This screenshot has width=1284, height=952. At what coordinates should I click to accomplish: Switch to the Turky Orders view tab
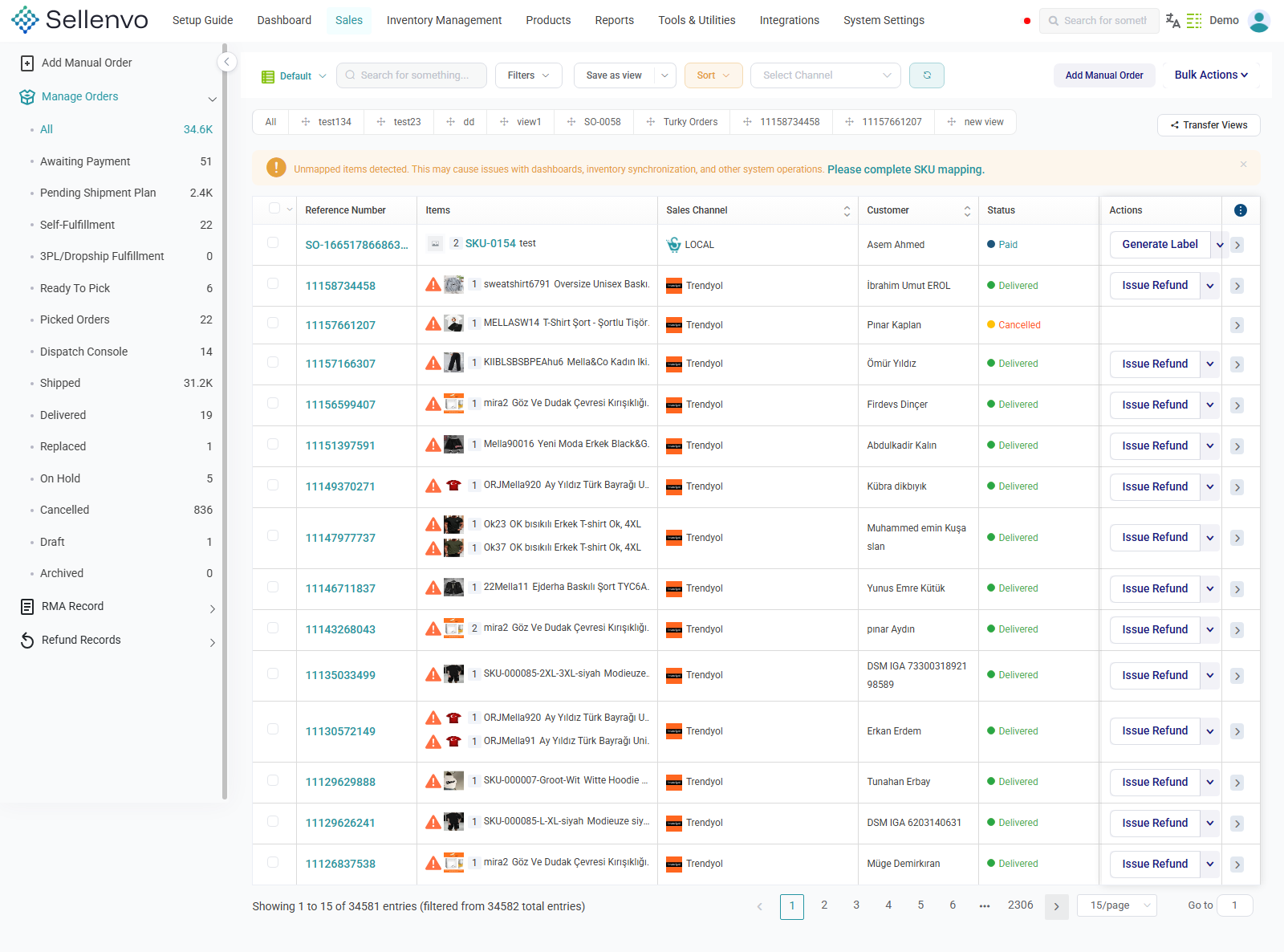[682, 122]
